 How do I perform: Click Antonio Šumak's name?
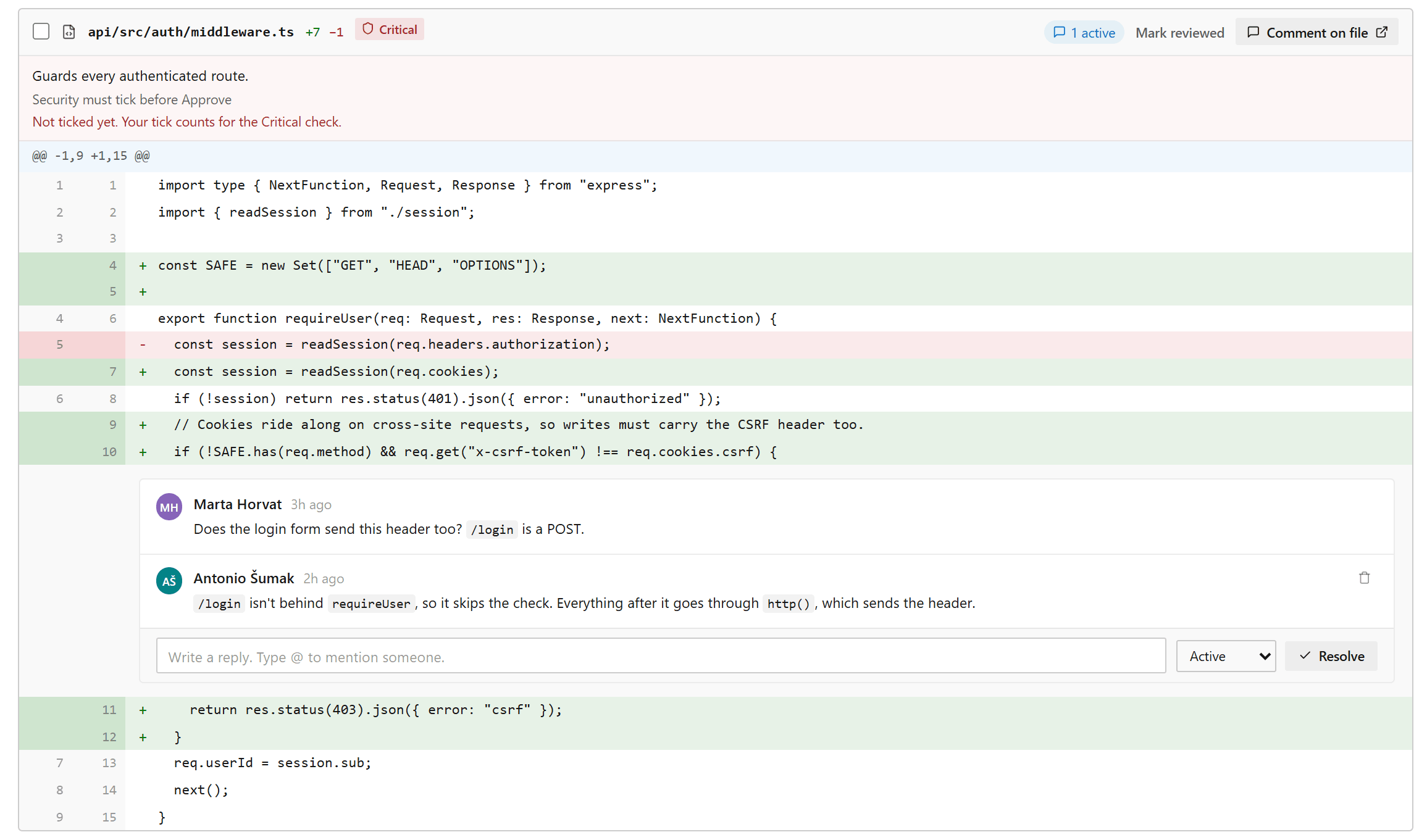[x=244, y=578]
